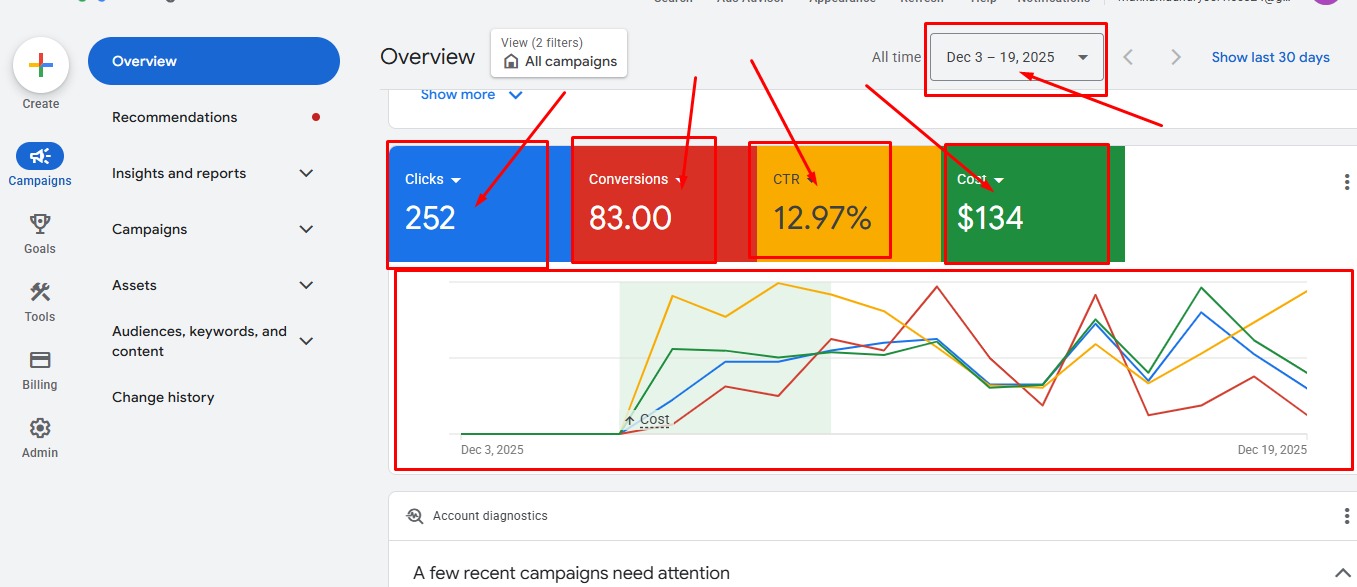Expand Insights and reports section
This screenshot has height=587, width=1357.
click(306, 174)
